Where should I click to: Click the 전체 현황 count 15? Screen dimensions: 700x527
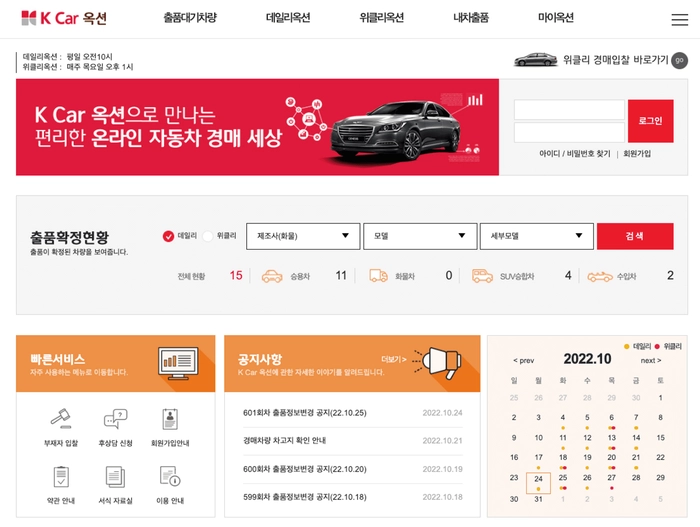236,276
